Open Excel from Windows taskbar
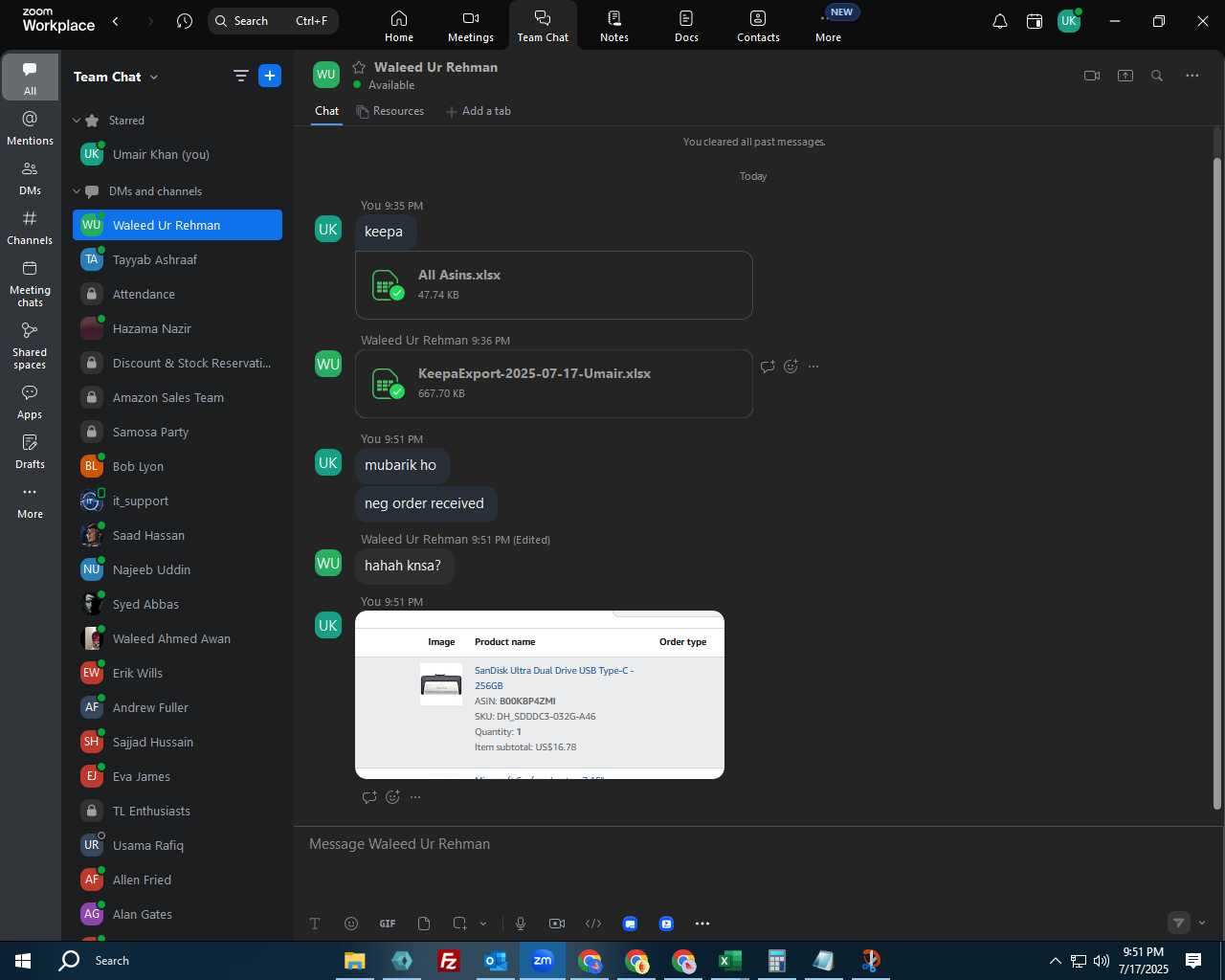Viewport: 1225px width, 980px height. [x=729, y=961]
